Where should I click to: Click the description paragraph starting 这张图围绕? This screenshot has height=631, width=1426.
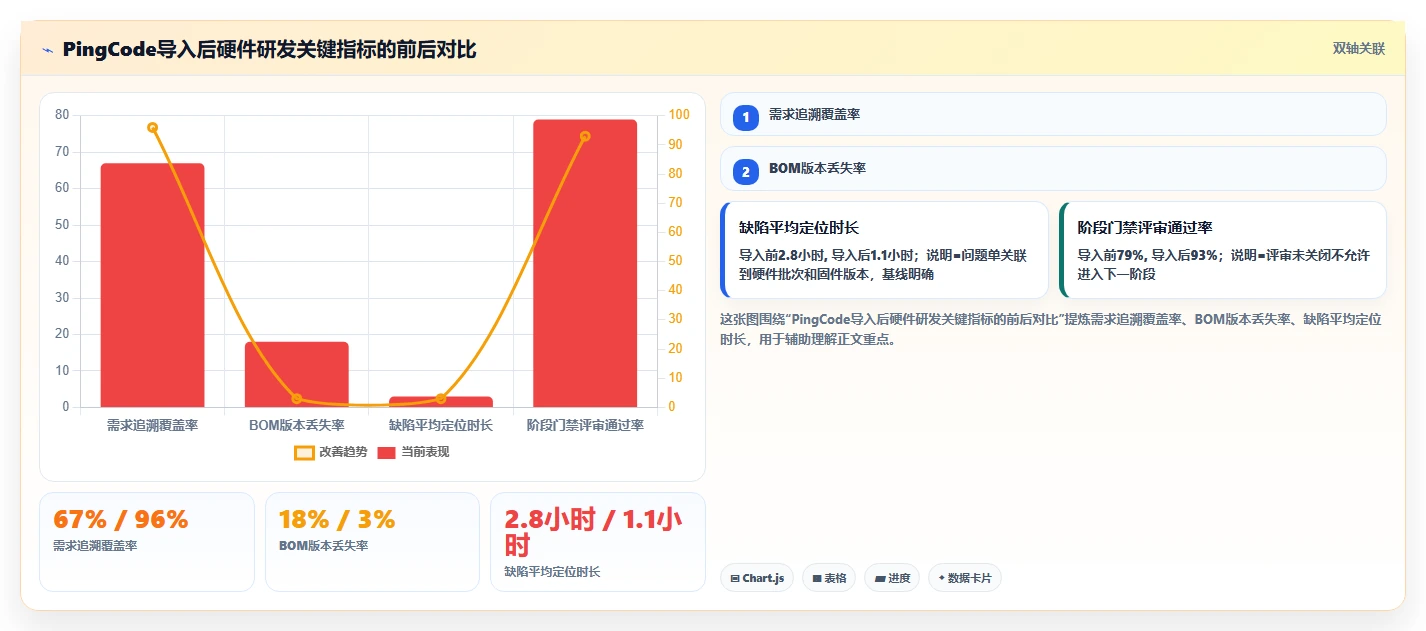coord(1050,329)
